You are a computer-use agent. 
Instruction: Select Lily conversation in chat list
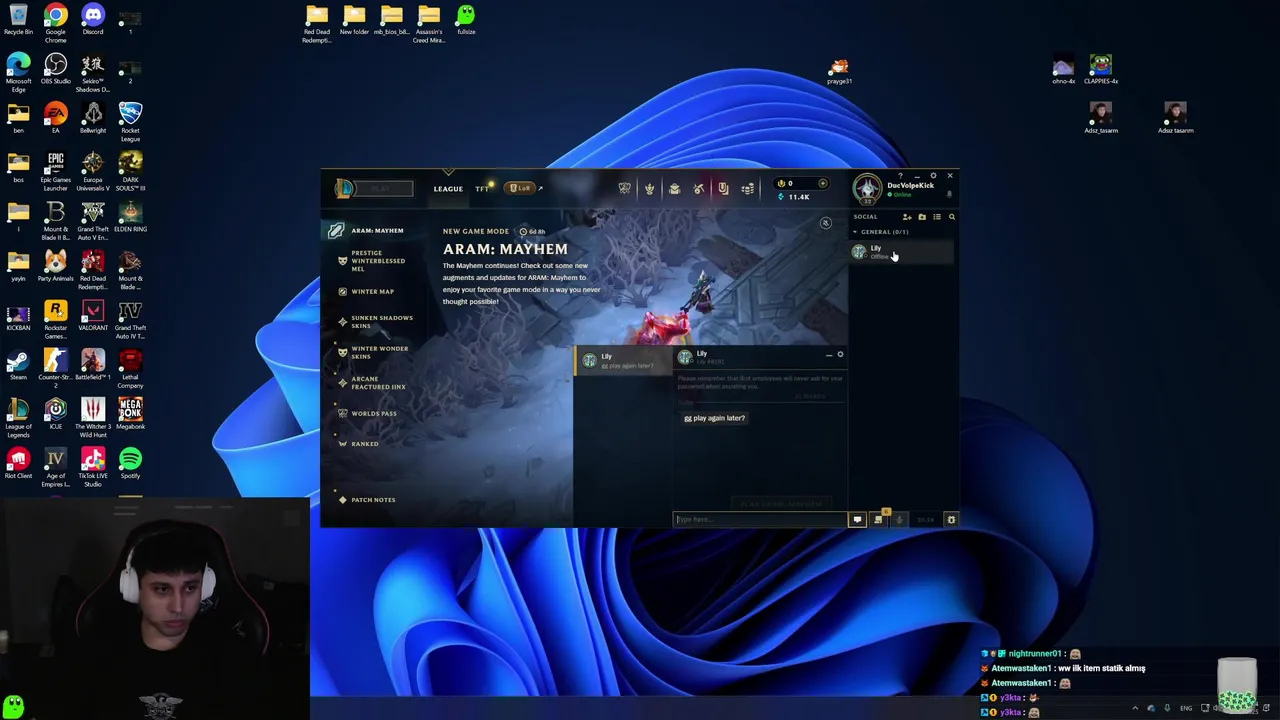coord(623,360)
